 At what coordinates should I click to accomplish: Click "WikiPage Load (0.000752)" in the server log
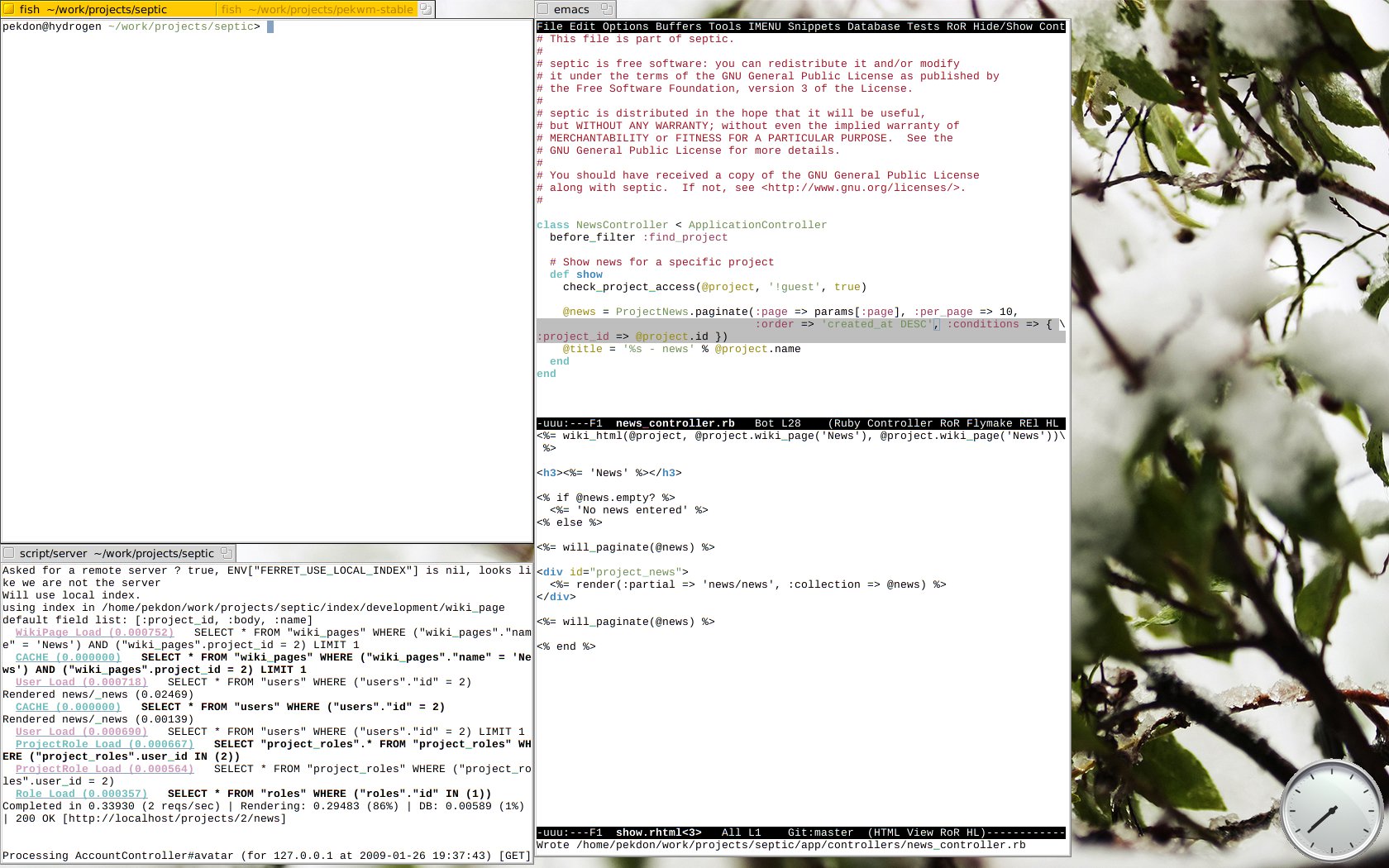pyautogui.click(x=95, y=632)
